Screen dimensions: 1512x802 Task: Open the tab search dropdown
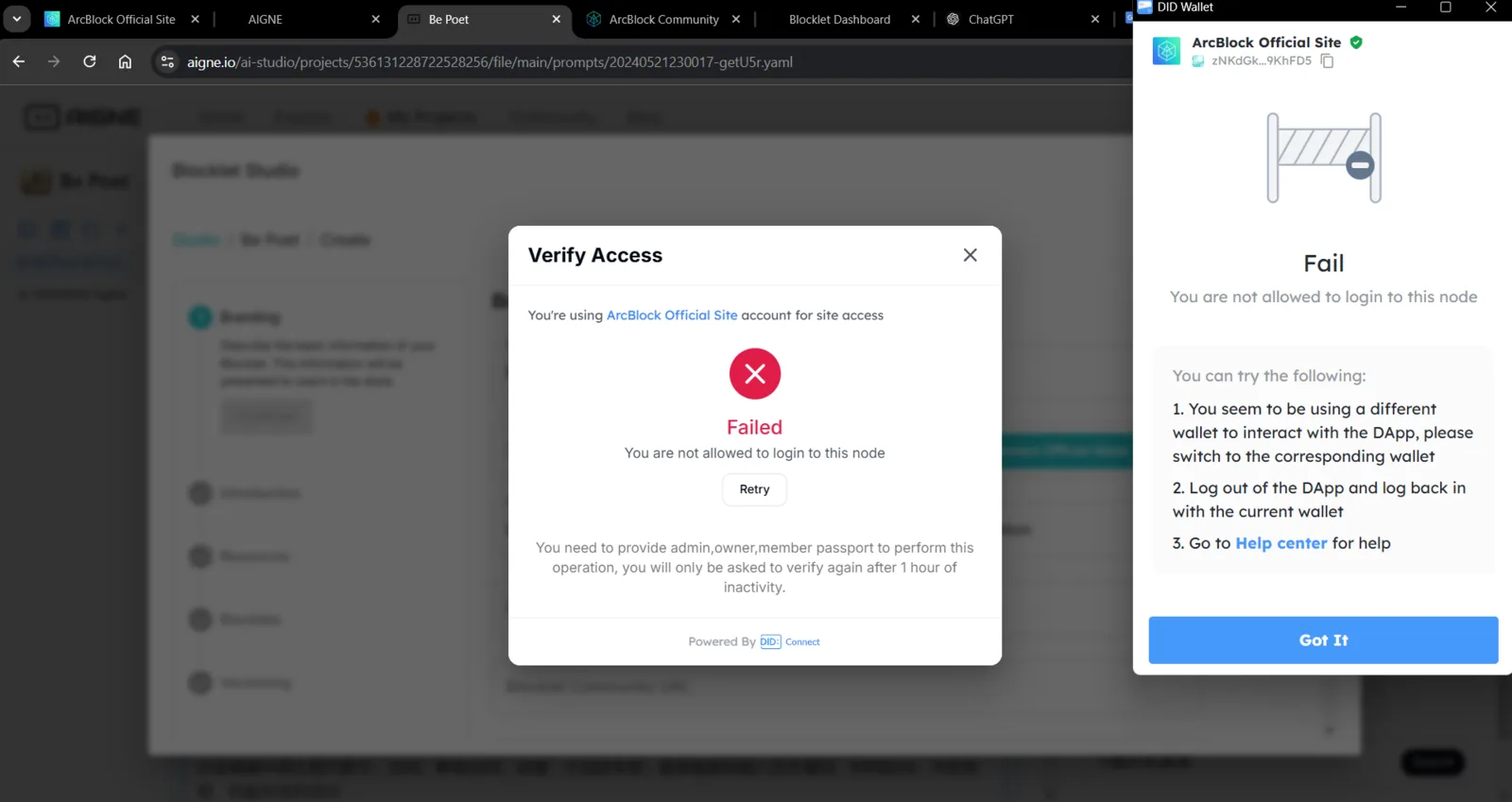point(16,19)
